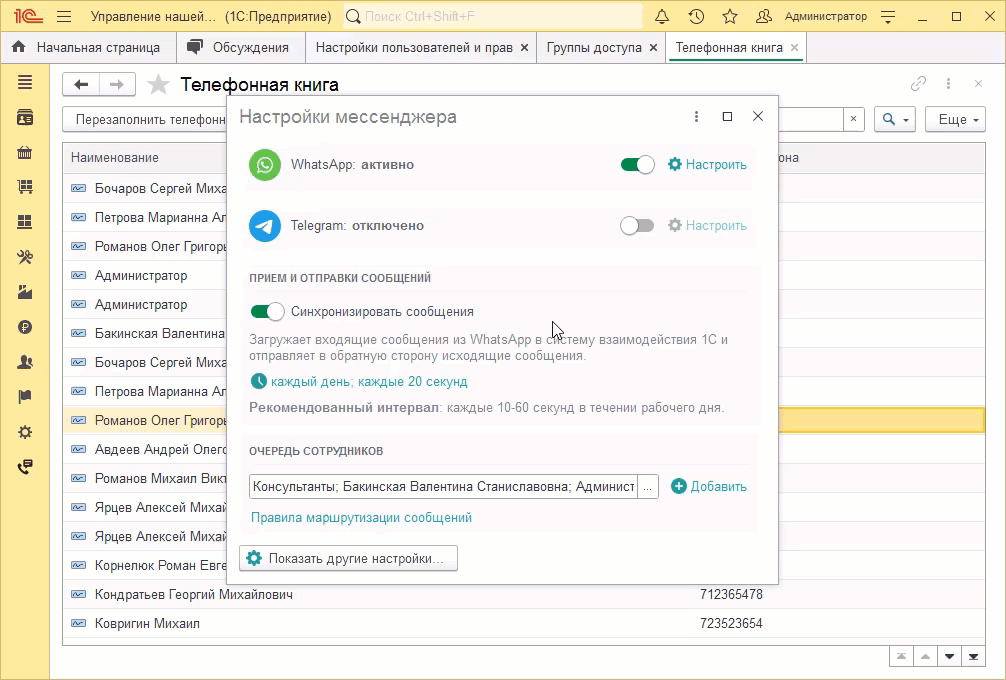The height and width of the screenshot is (680, 1006).
Task: Open the settings gear in sidebar
Action: click(25, 432)
